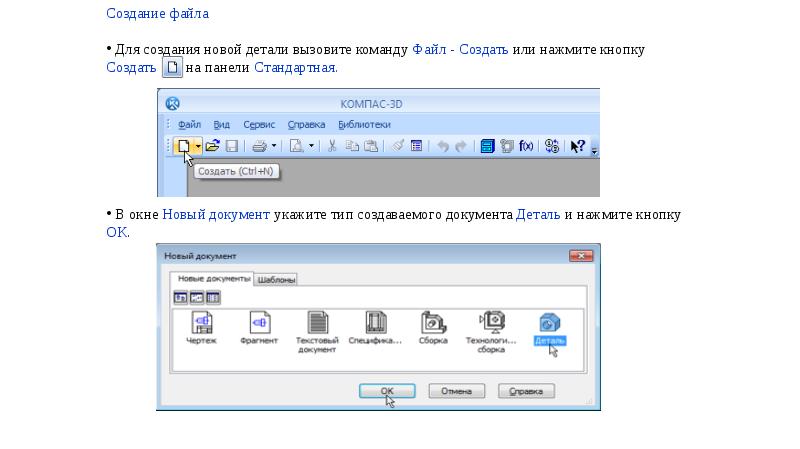Click the Open file folder icon

212,146
